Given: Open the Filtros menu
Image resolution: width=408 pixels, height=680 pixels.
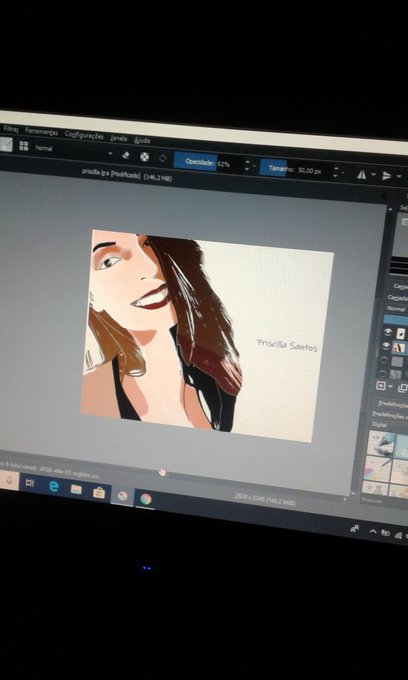Looking at the screenshot, I should (x=10, y=129).
